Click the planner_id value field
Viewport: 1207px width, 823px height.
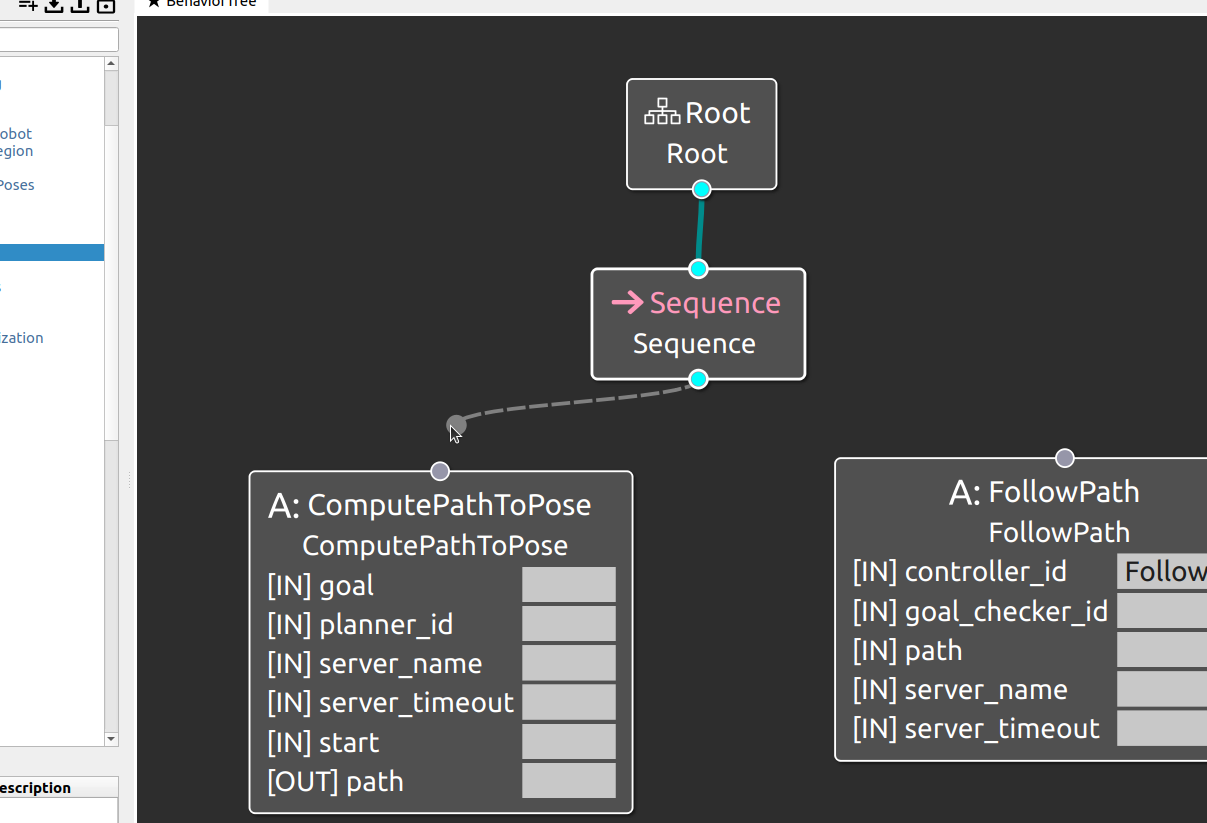(x=569, y=624)
